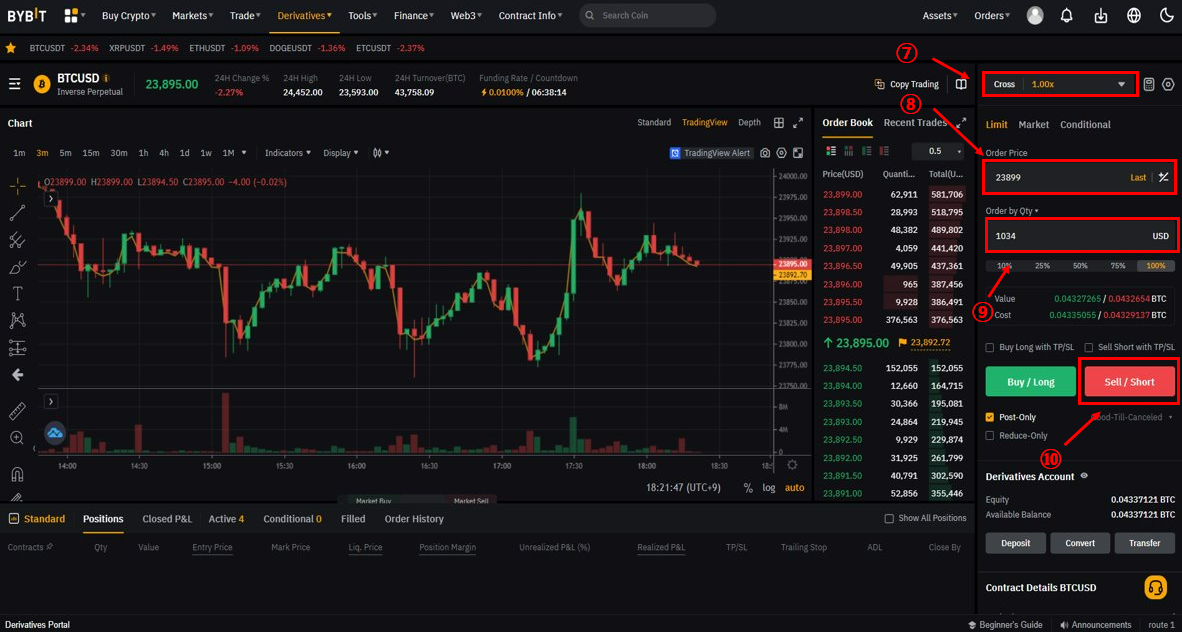Click the Buy / Long button
Viewport: 1182px width, 632px height.
coord(1030,382)
